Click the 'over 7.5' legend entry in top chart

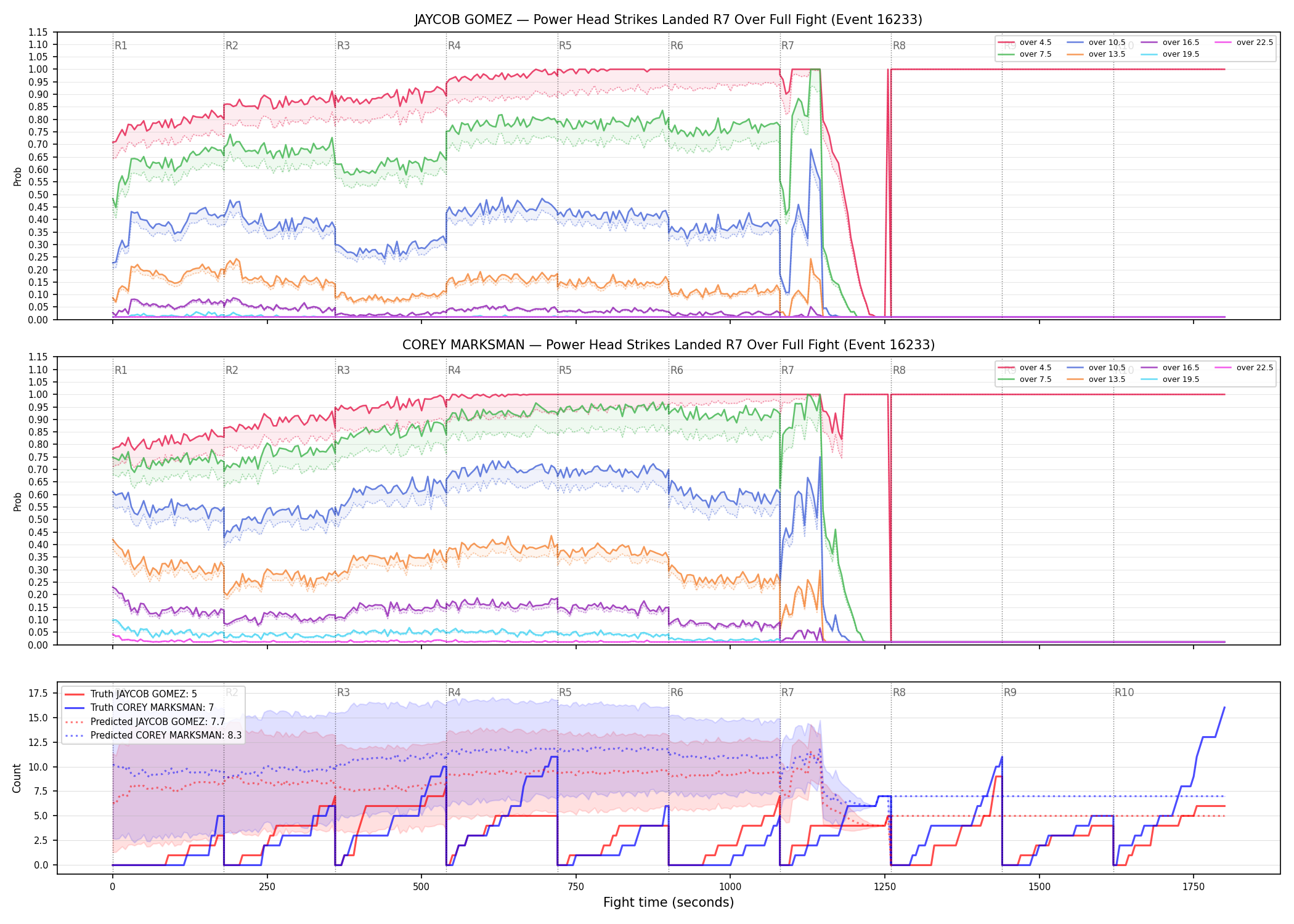(x=1025, y=54)
